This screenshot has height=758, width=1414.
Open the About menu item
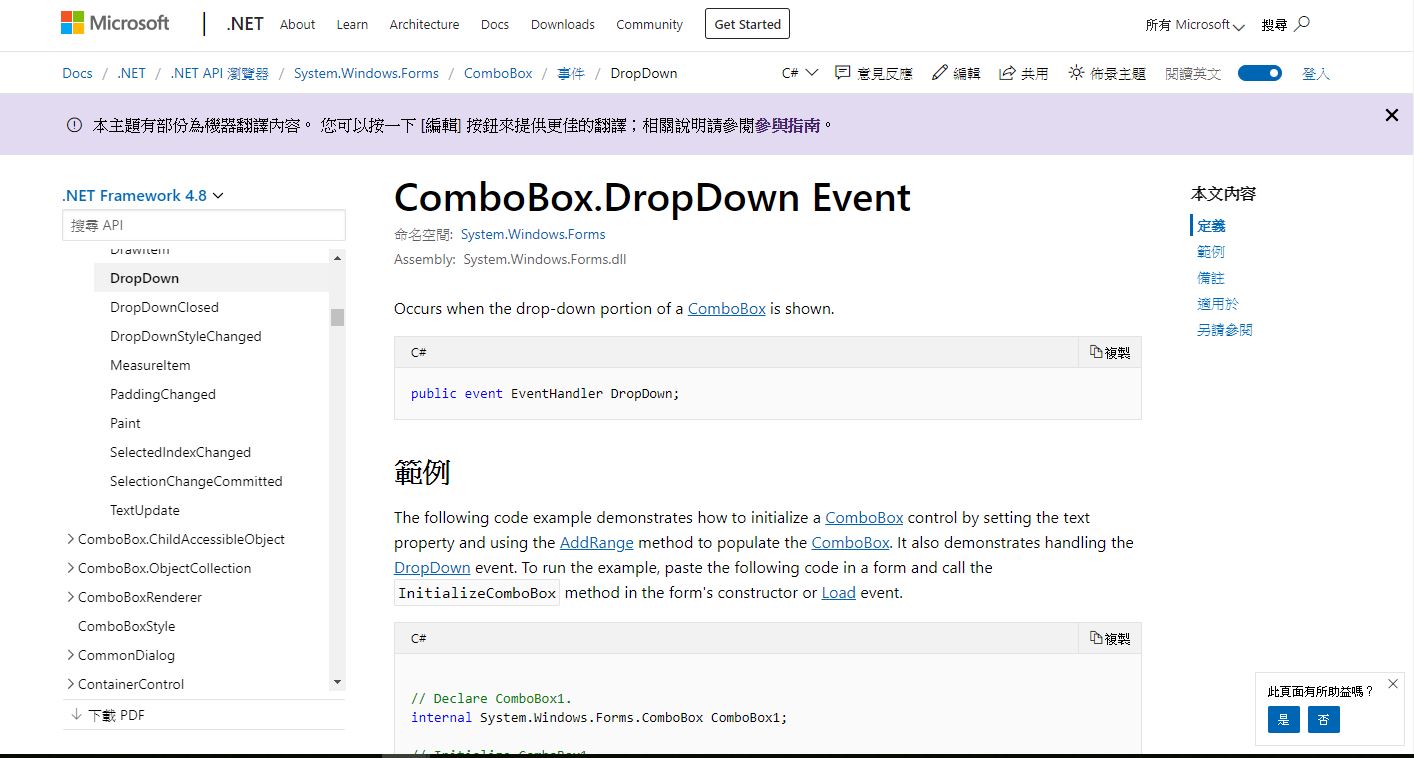coord(297,24)
